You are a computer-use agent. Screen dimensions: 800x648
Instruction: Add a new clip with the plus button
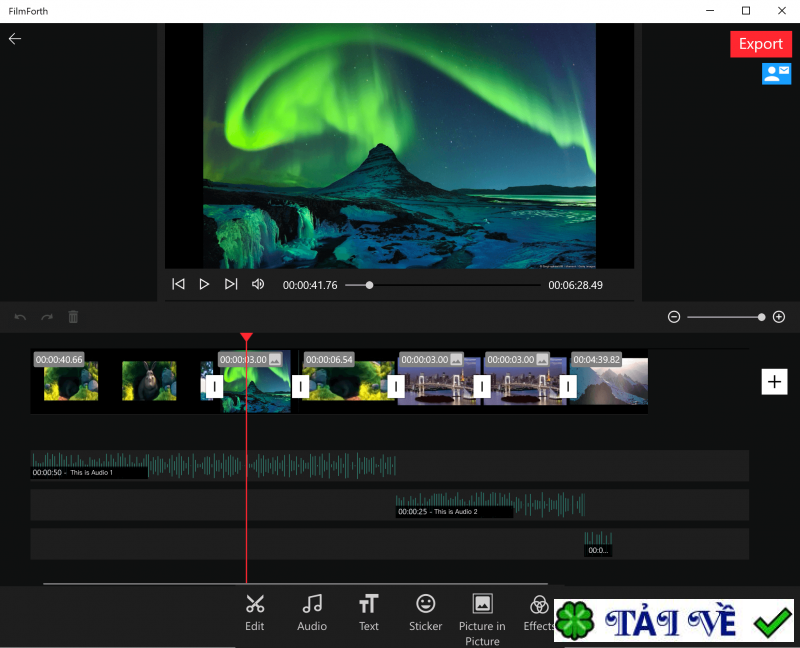[774, 381]
